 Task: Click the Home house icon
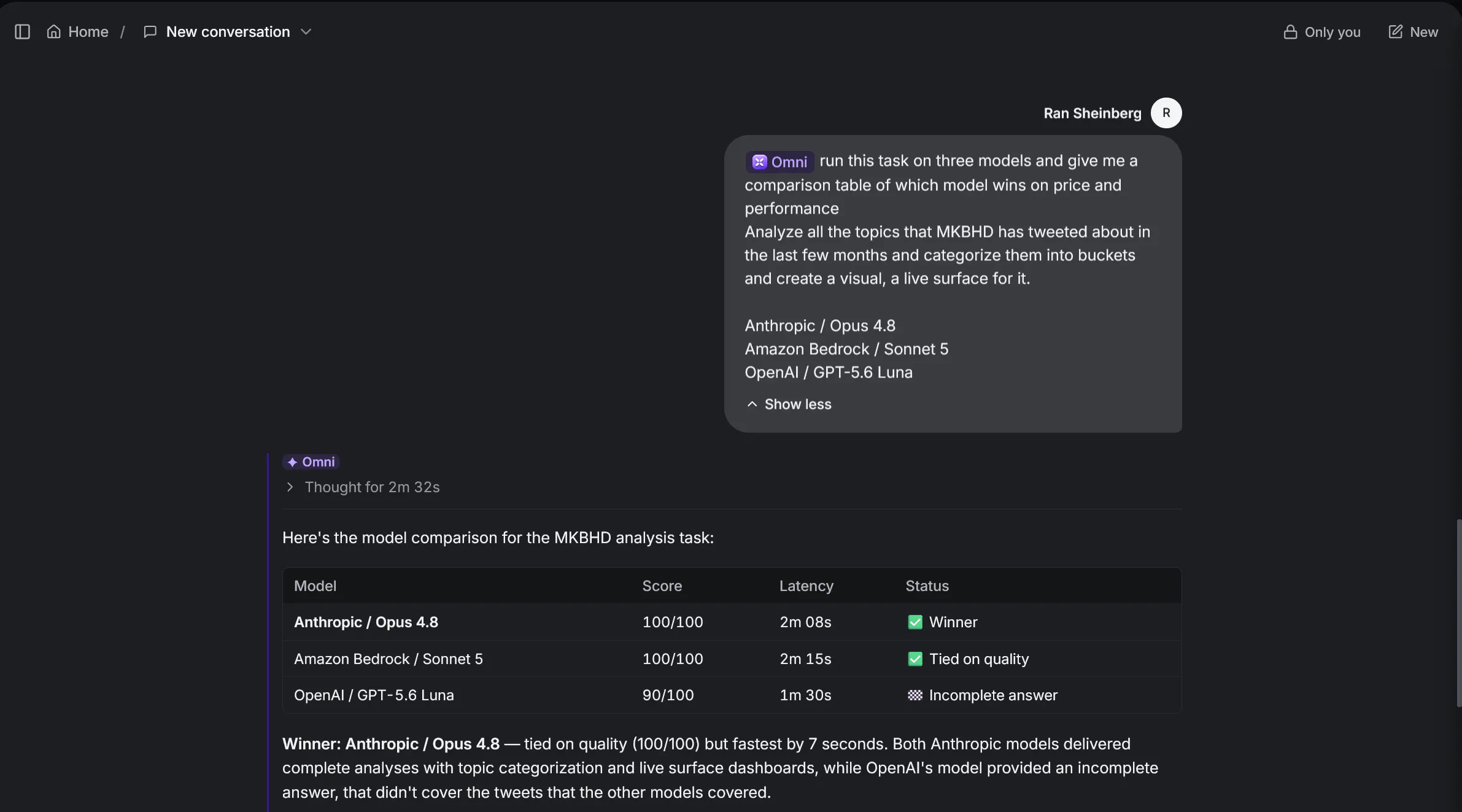pos(54,32)
